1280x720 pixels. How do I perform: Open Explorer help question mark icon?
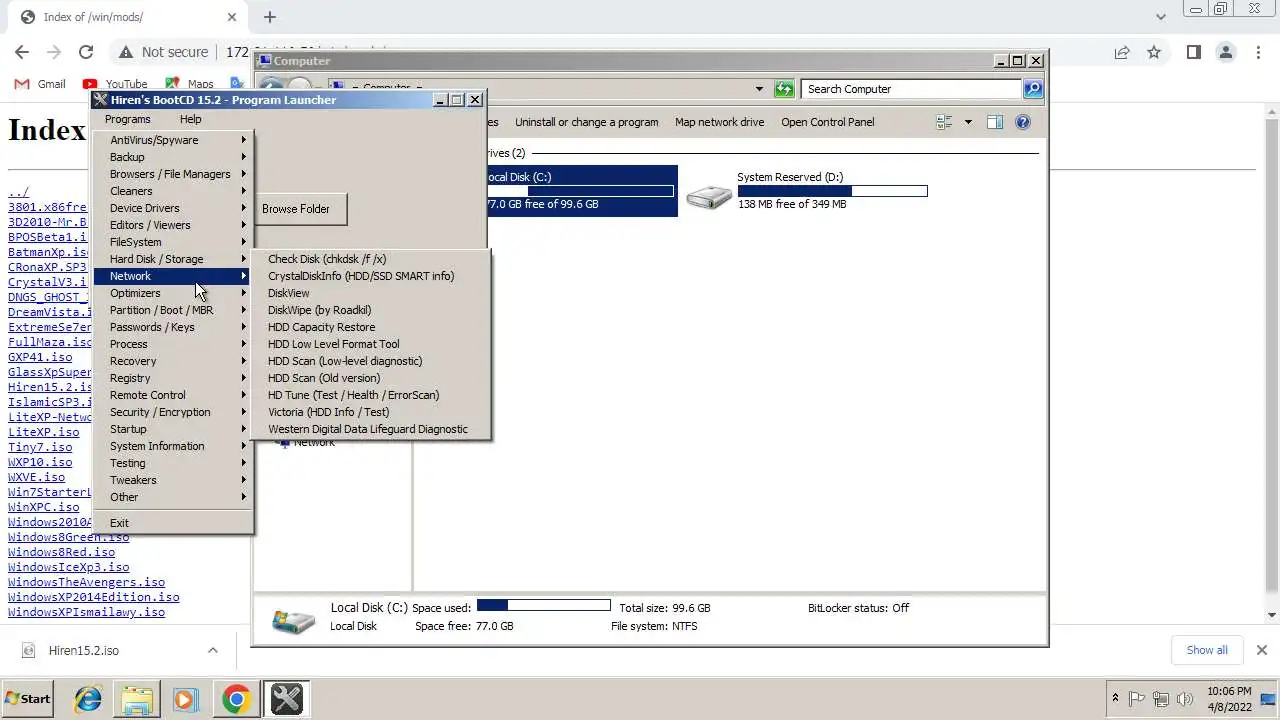click(1022, 122)
